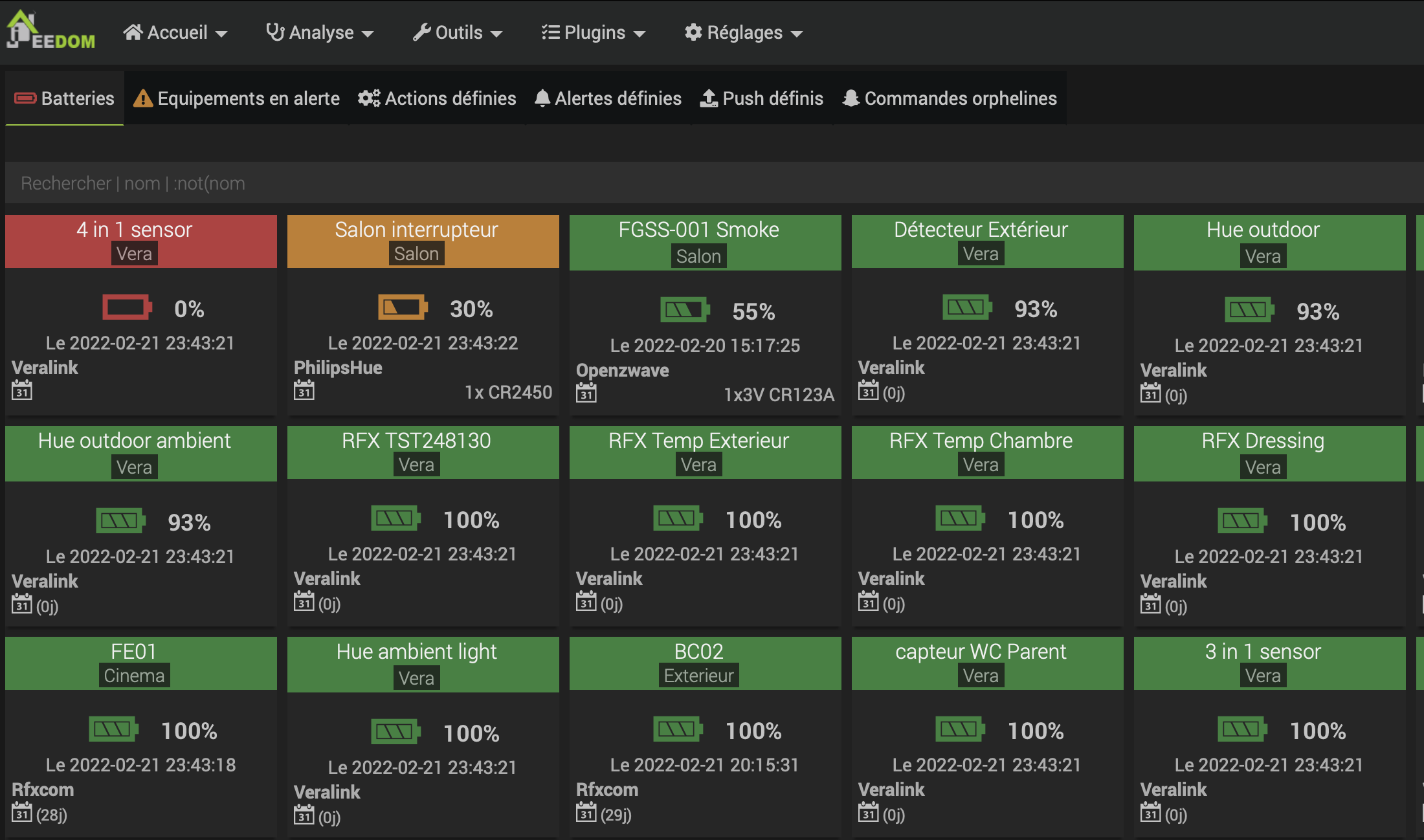Click the PhilipsHue plugin name
The width and height of the screenshot is (1424, 840).
pyautogui.click(x=338, y=368)
